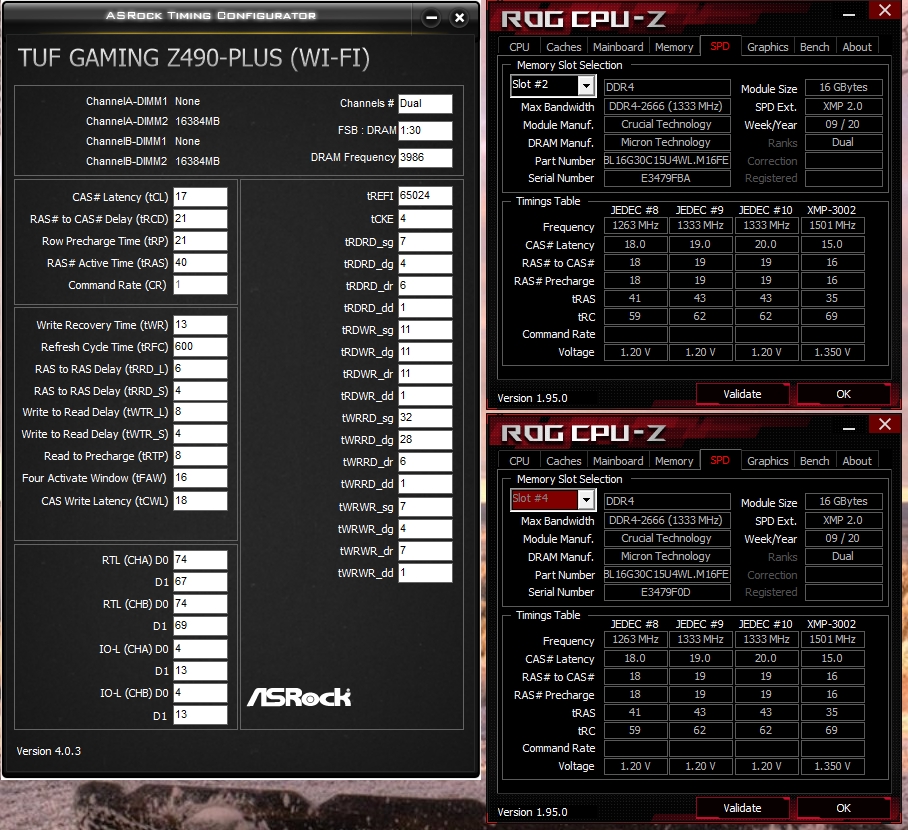The height and width of the screenshot is (830, 908).
Task: Click the ASRock logo
Action: (299, 697)
